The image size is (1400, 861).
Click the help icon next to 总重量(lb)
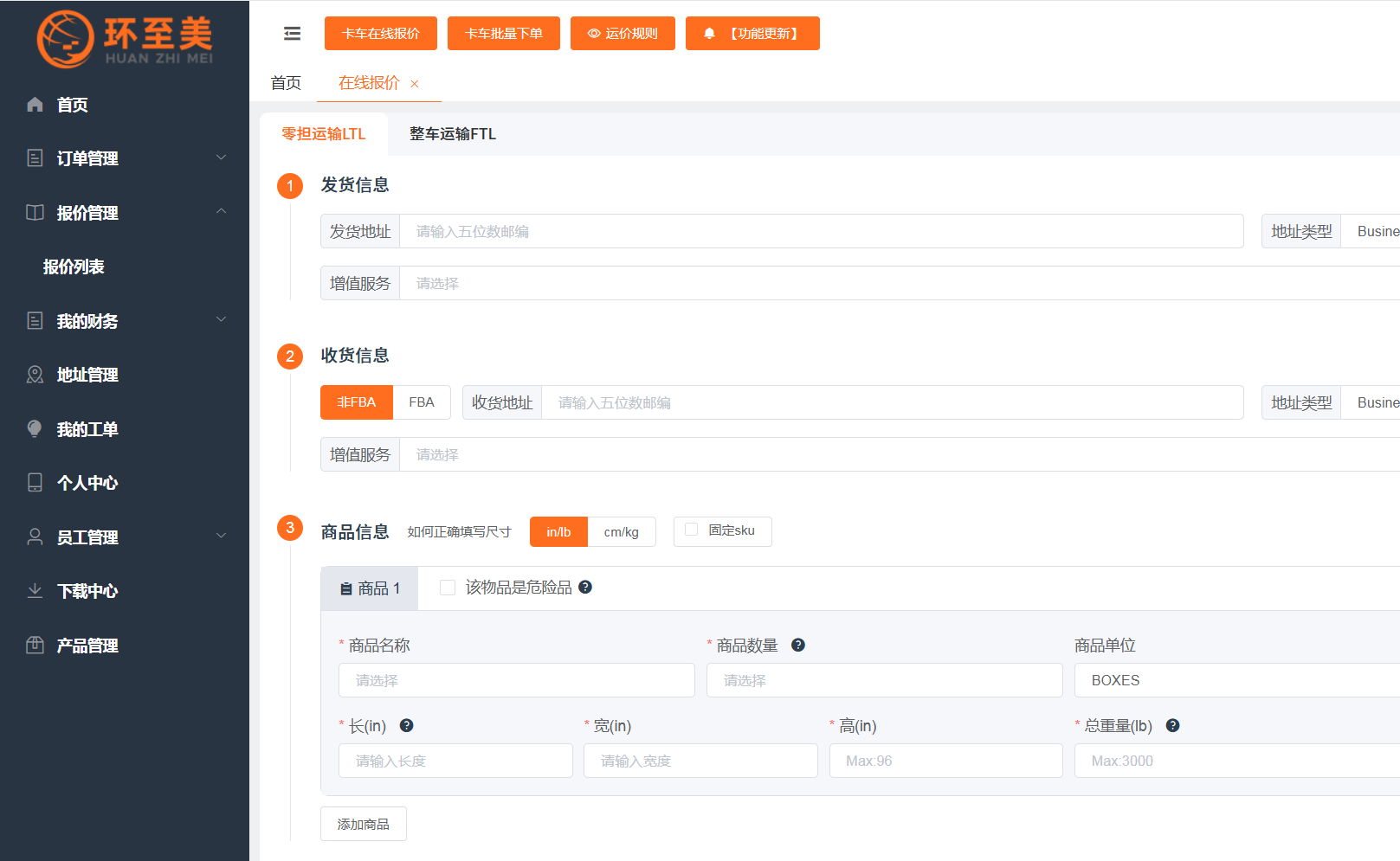tap(1172, 725)
